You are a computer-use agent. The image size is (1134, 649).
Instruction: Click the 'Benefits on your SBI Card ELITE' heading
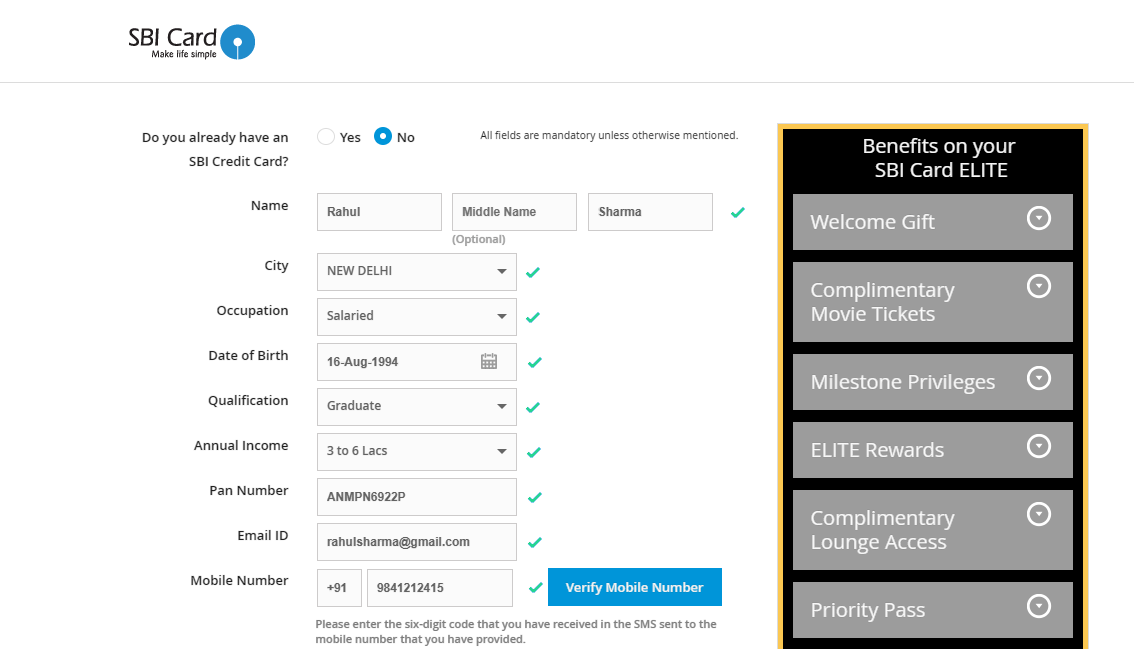pyautogui.click(x=939, y=158)
